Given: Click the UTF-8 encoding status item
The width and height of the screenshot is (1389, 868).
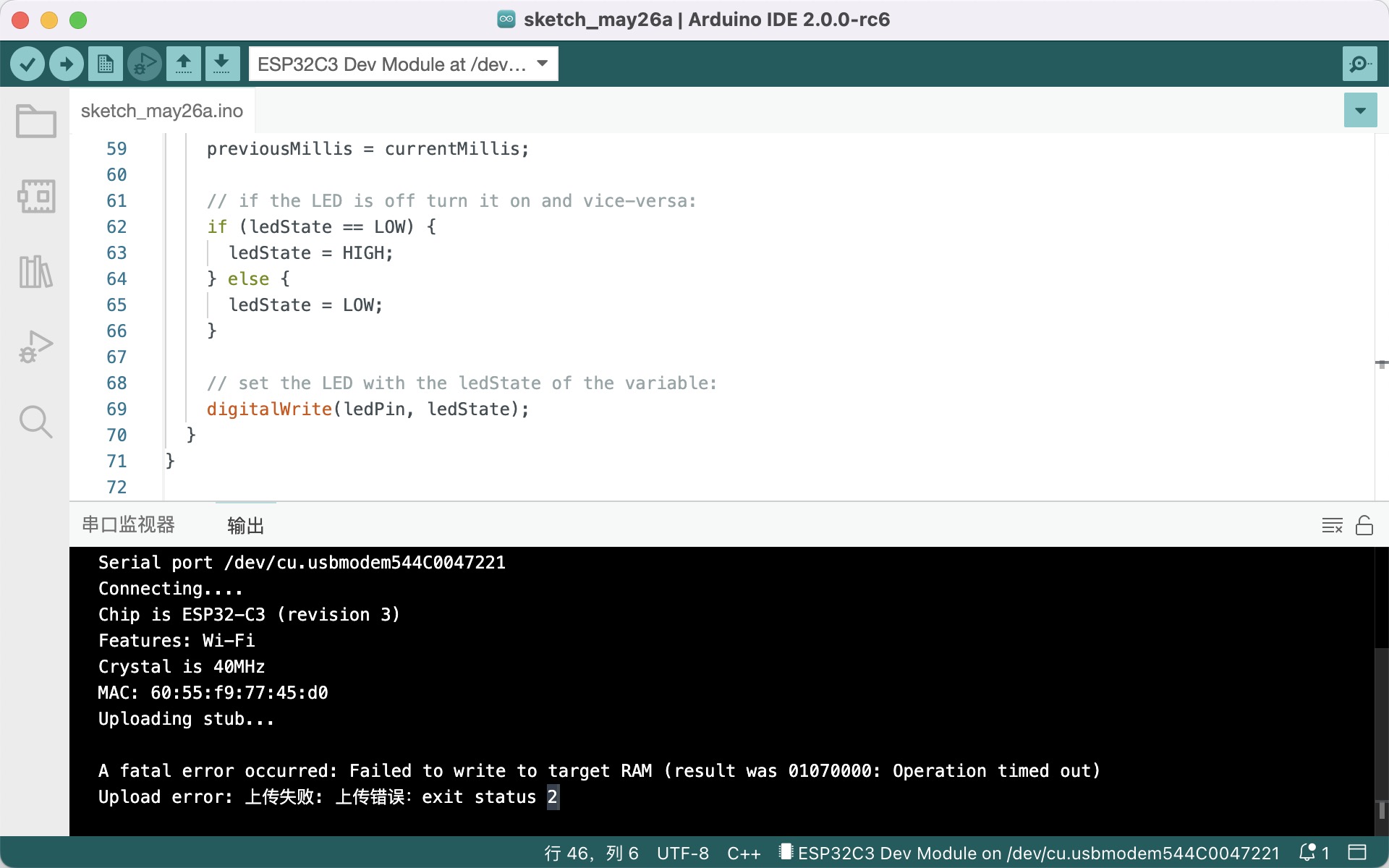Looking at the screenshot, I should click(x=682, y=854).
